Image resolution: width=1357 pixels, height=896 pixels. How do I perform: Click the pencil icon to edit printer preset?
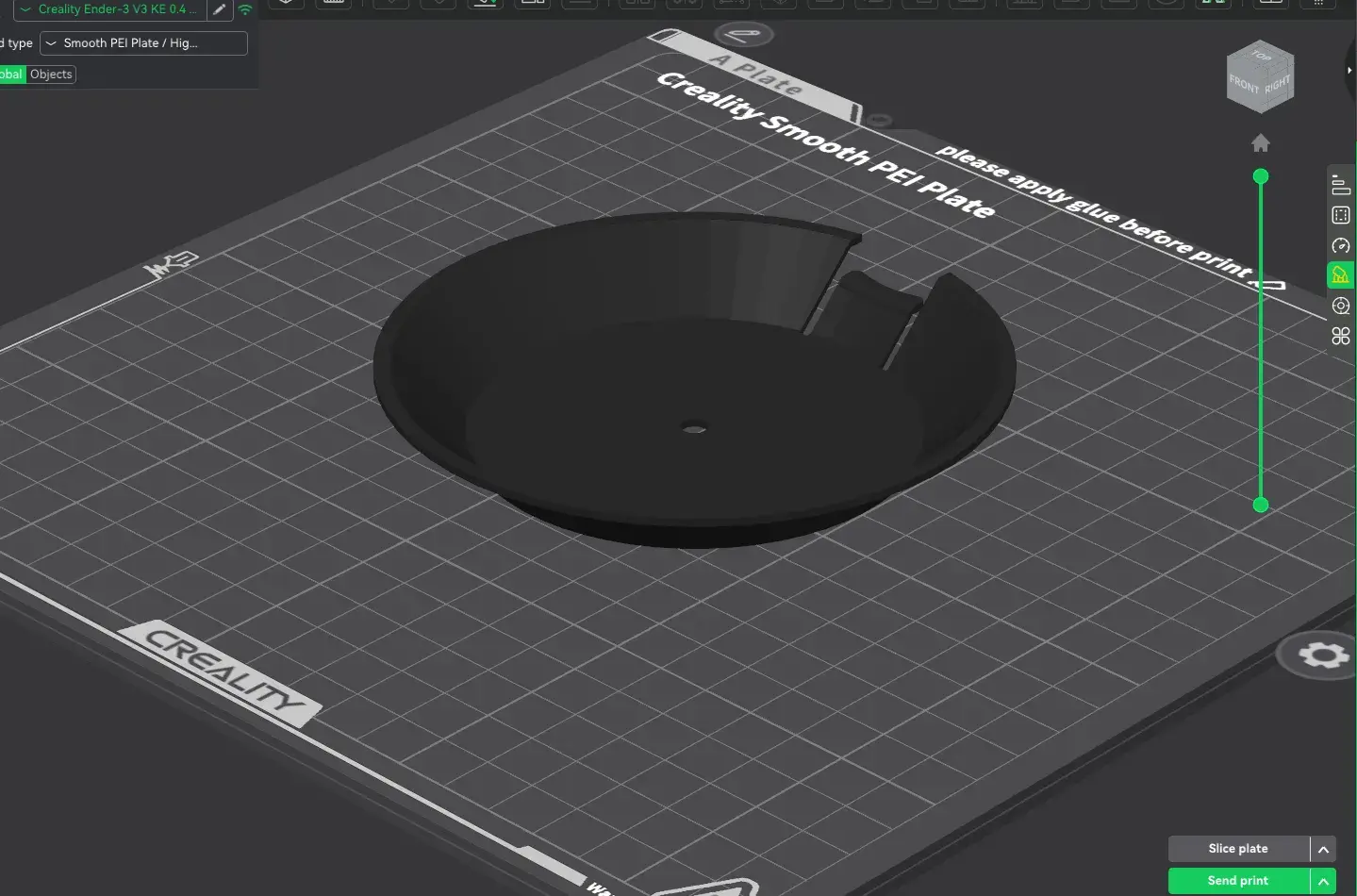220,9
